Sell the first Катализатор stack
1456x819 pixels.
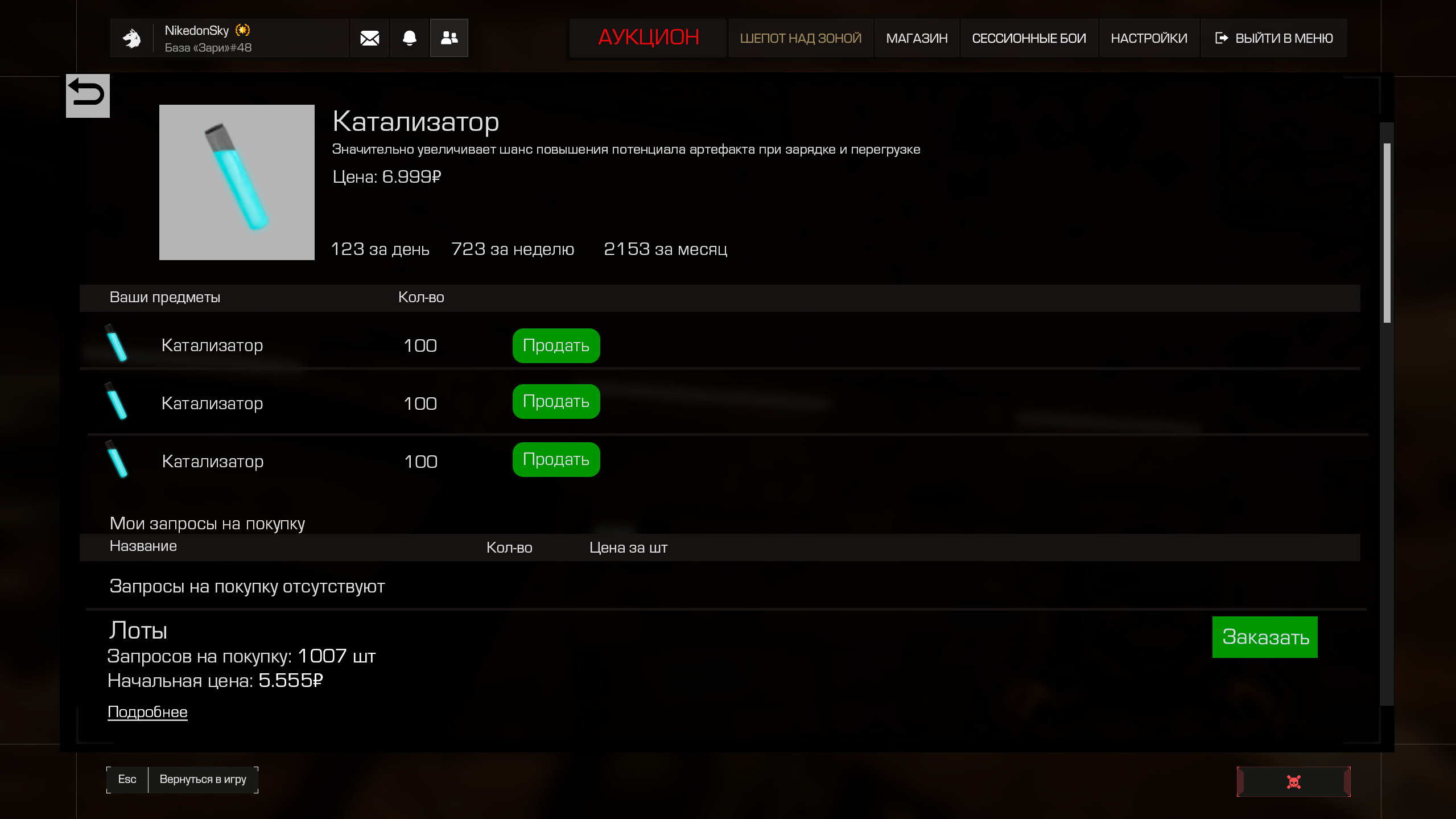coord(556,345)
